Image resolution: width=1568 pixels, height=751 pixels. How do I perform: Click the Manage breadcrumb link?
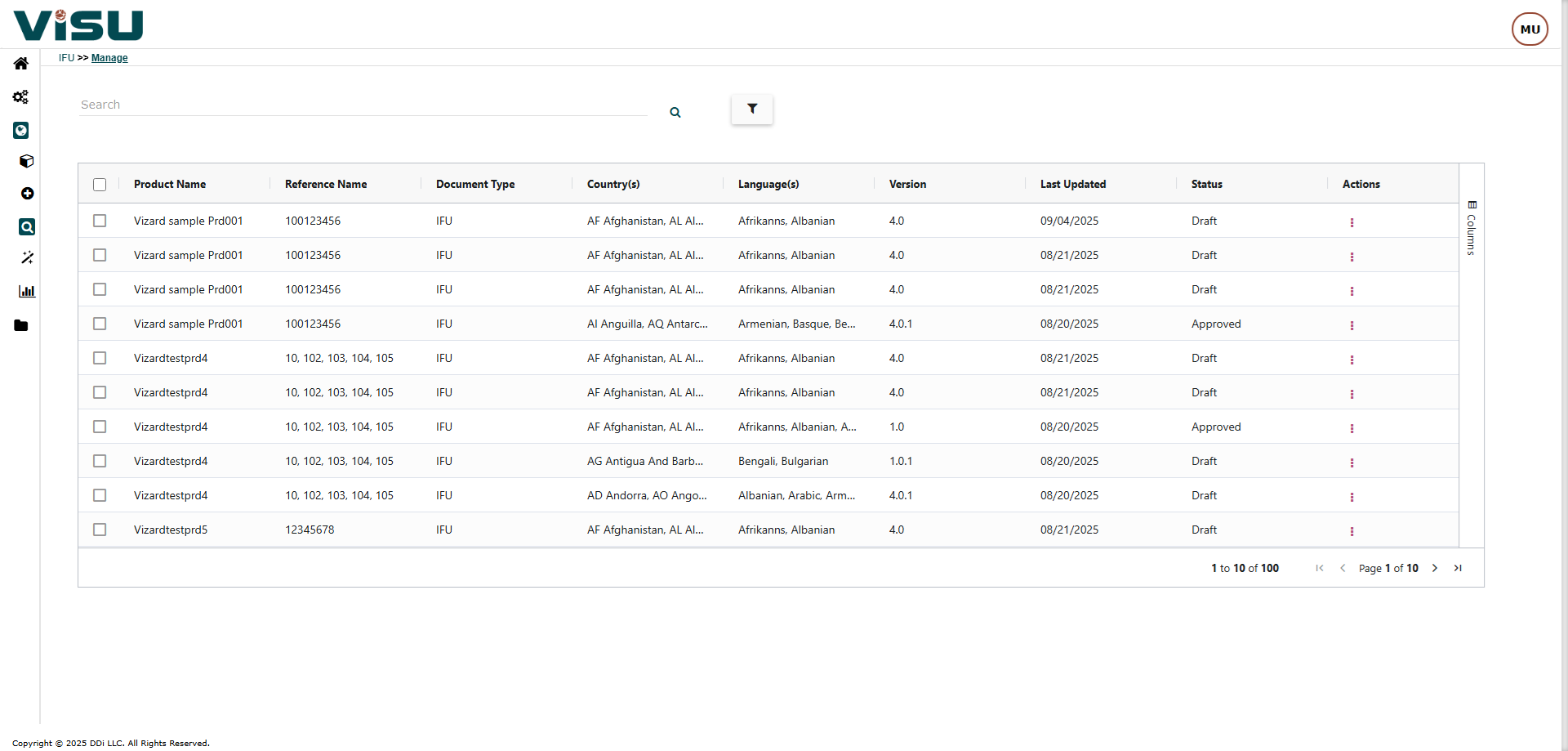click(109, 58)
